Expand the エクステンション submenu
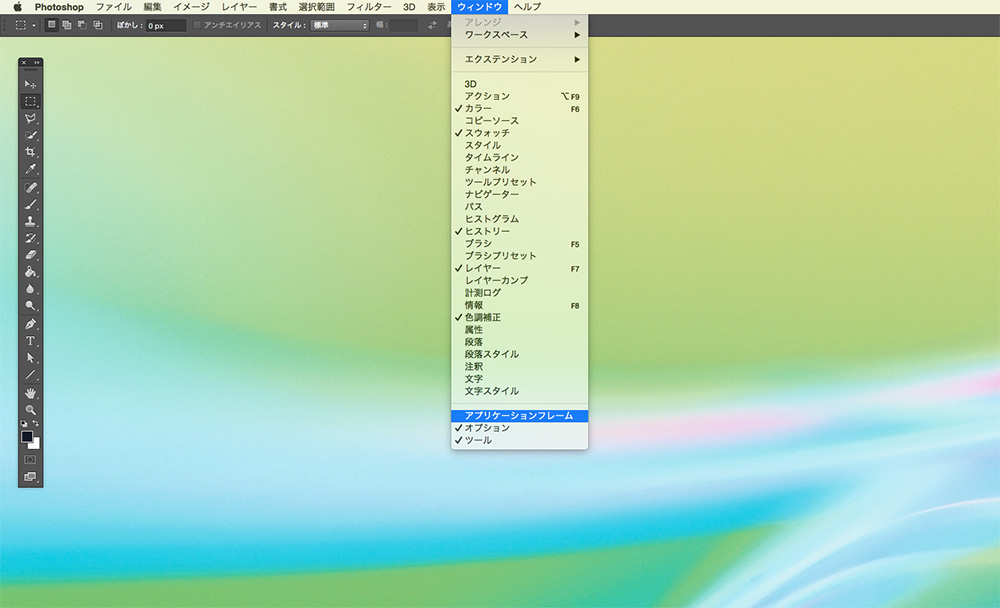This screenshot has height=608, width=1000. (x=519, y=59)
